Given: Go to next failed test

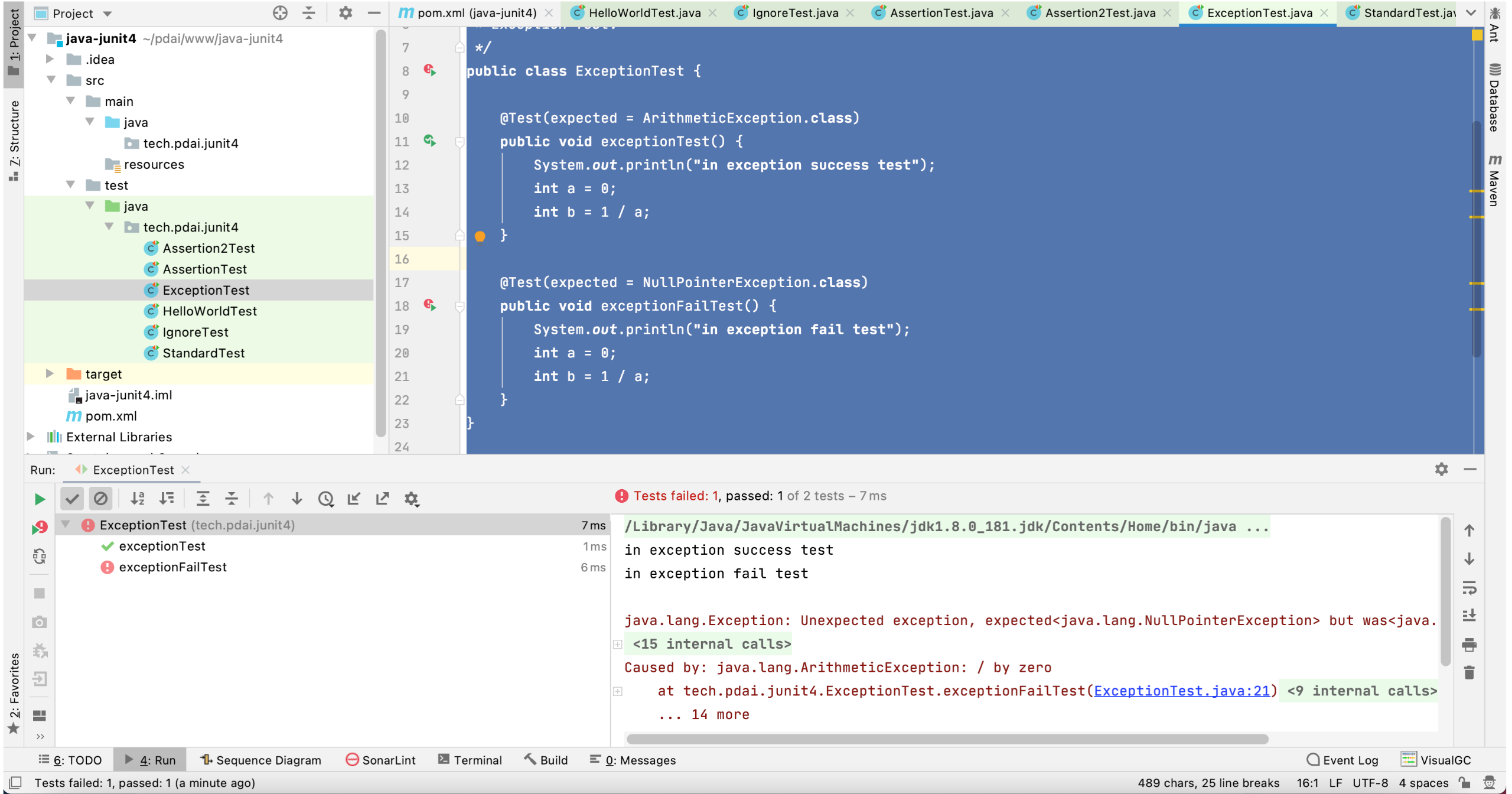Looking at the screenshot, I should click(297, 499).
